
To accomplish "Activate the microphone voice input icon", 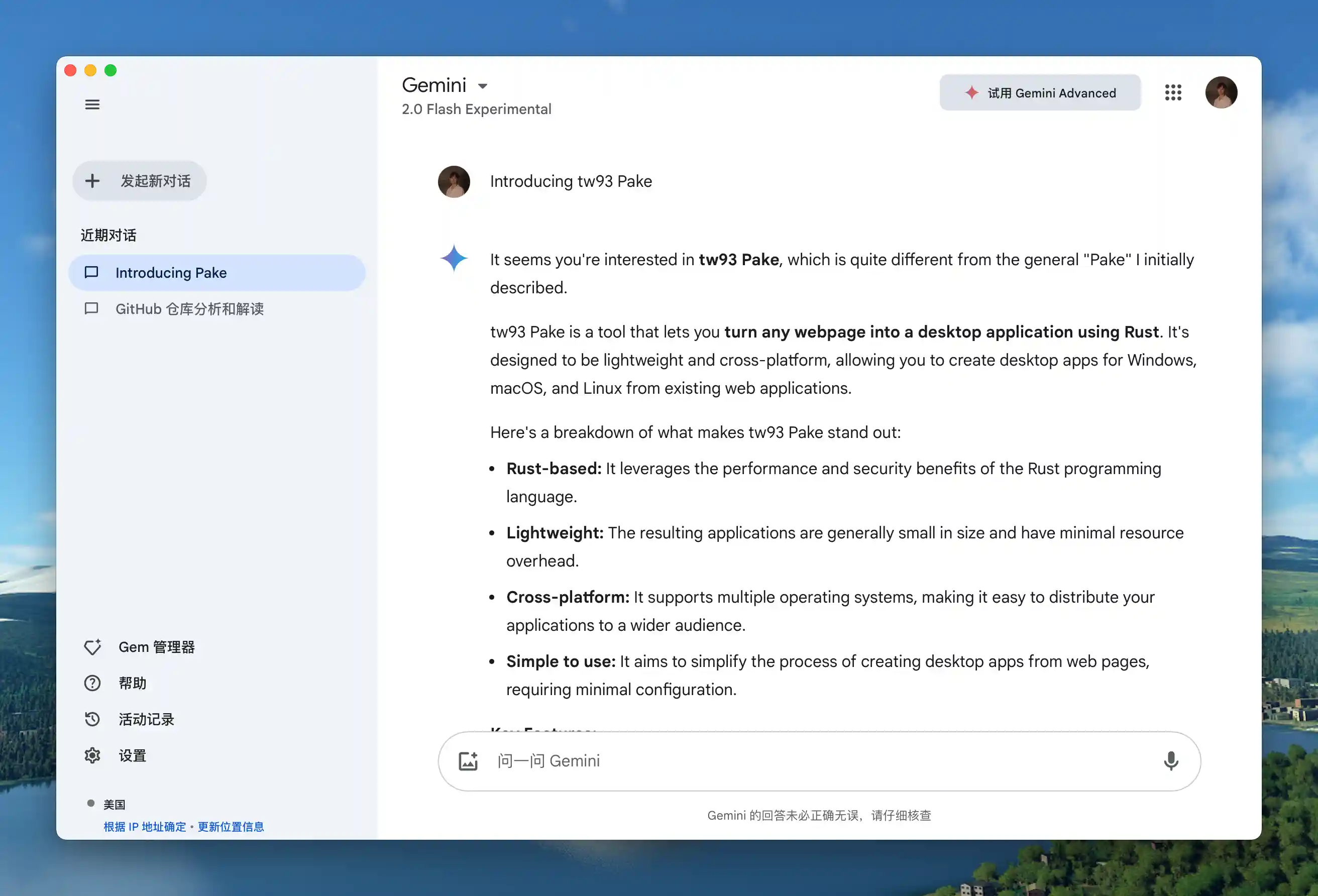I will click(x=1170, y=761).
